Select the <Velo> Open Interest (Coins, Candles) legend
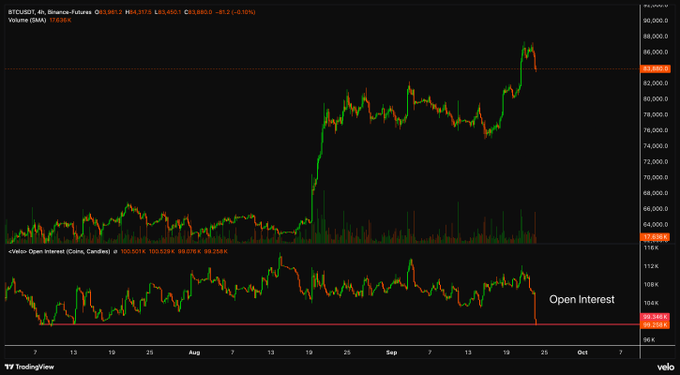 click(59, 251)
